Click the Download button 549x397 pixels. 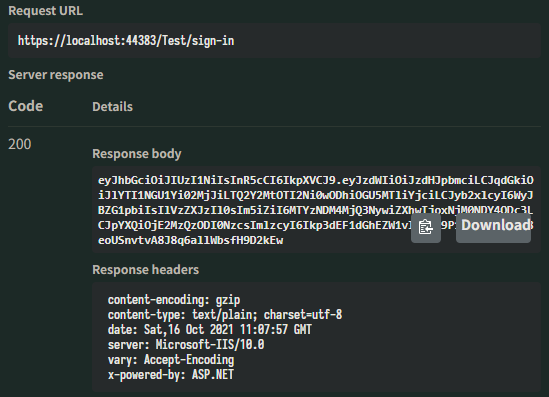pyautogui.click(x=493, y=228)
